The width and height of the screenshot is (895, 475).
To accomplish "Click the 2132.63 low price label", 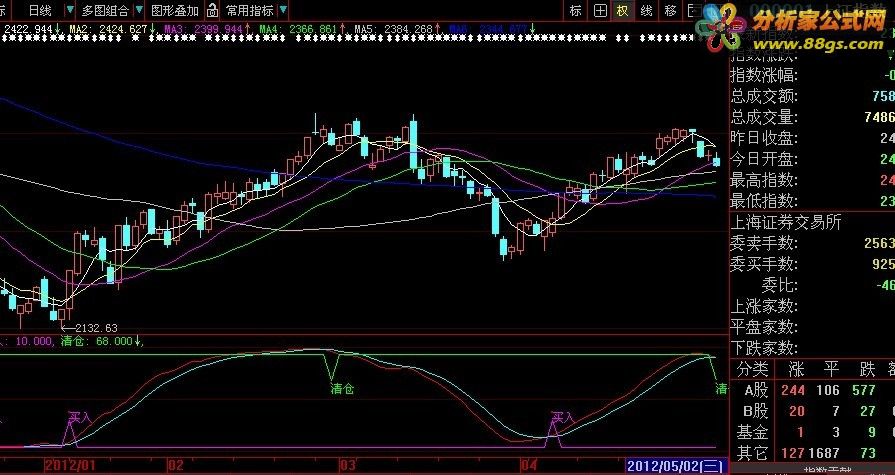I will pos(96,328).
